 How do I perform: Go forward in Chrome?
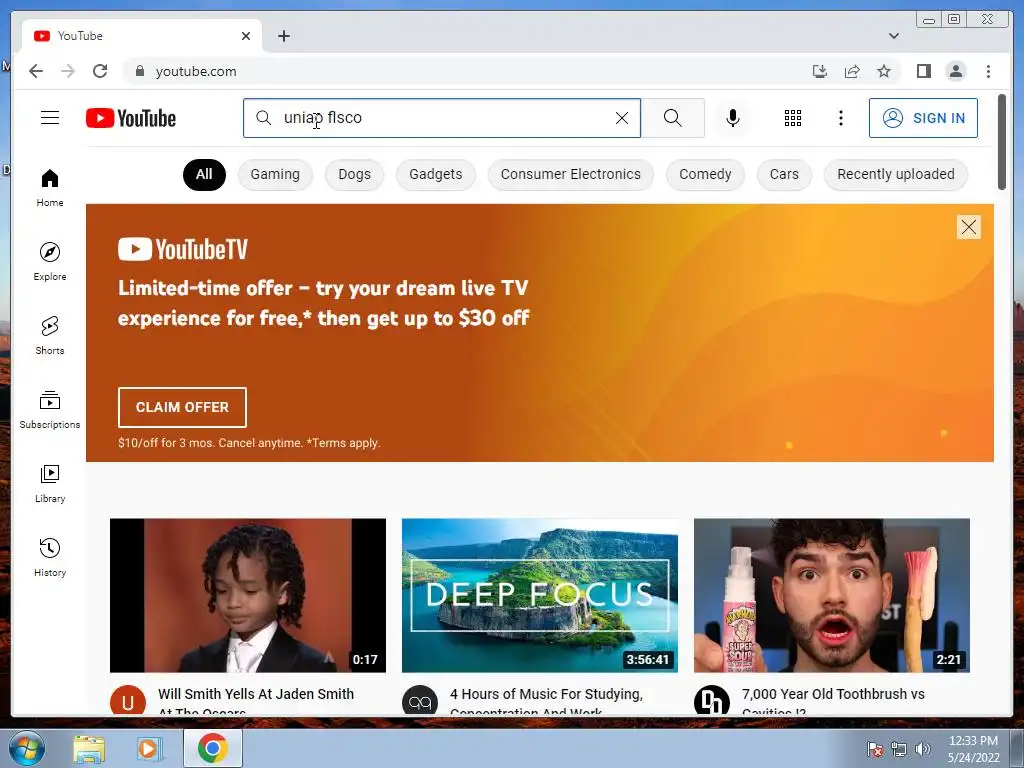pos(68,71)
